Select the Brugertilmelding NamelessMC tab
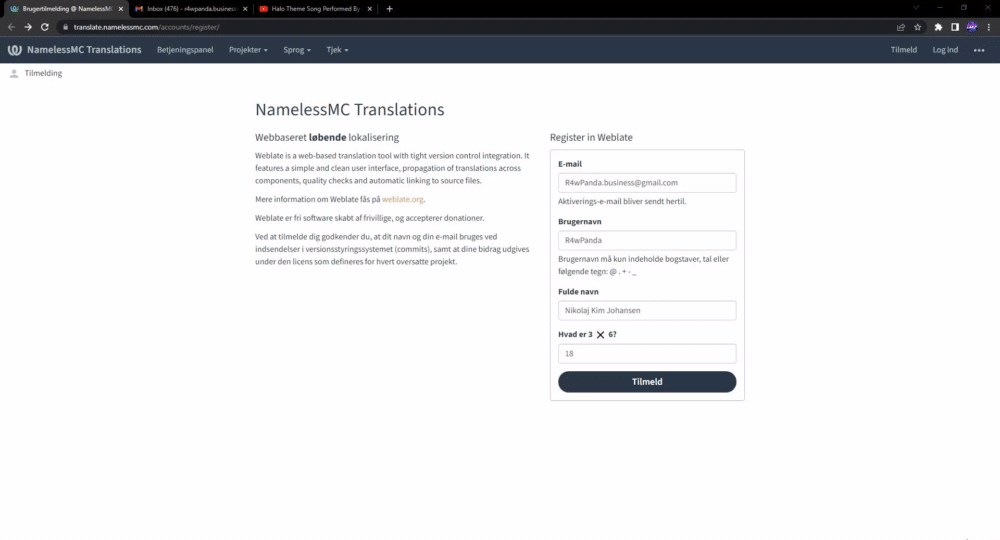The image size is (1000, 540). 65,9
